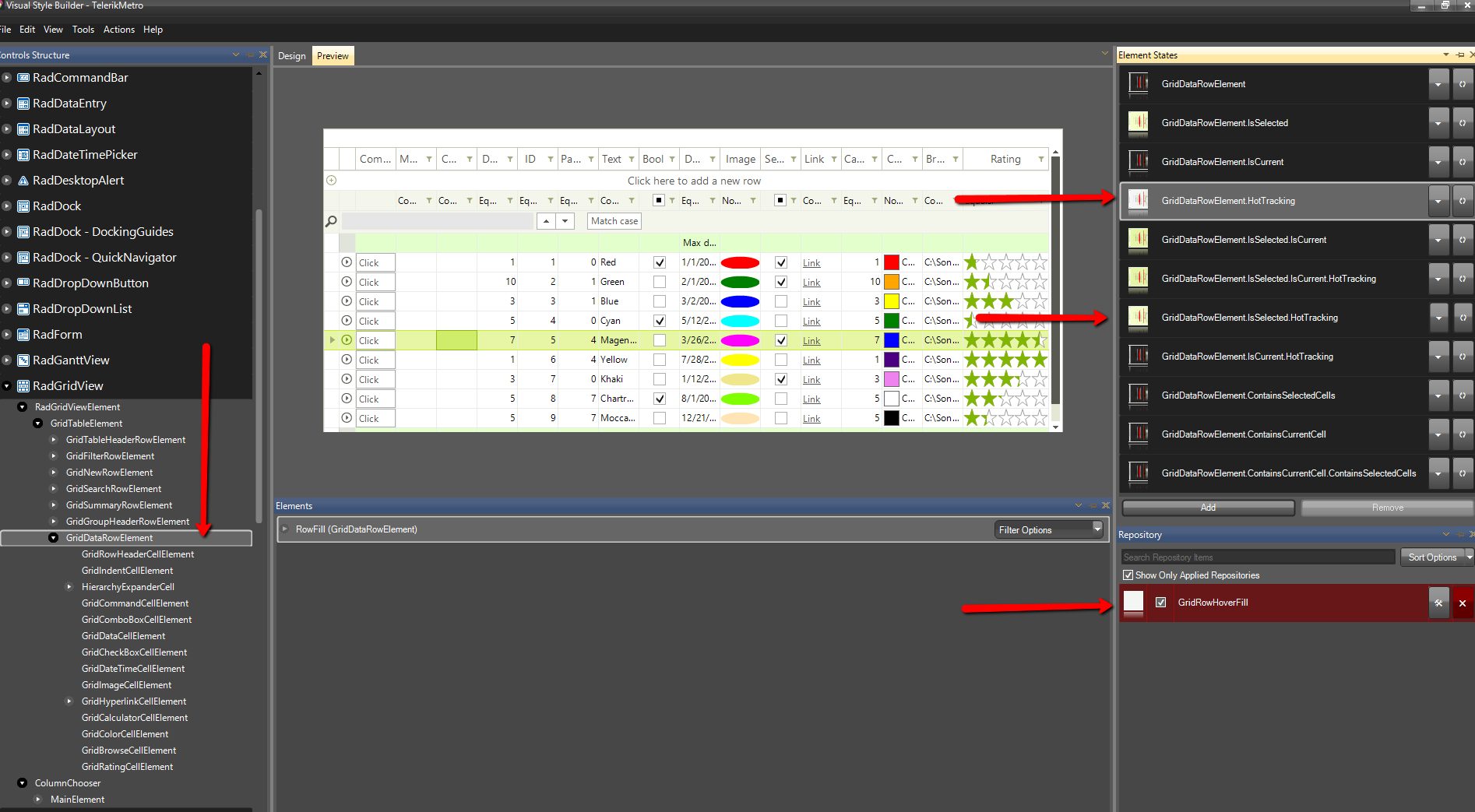Expand the RowFill (GridDataRowElement) element
The width and height of the screenshot is (1475, 812).
click(285, 529)
